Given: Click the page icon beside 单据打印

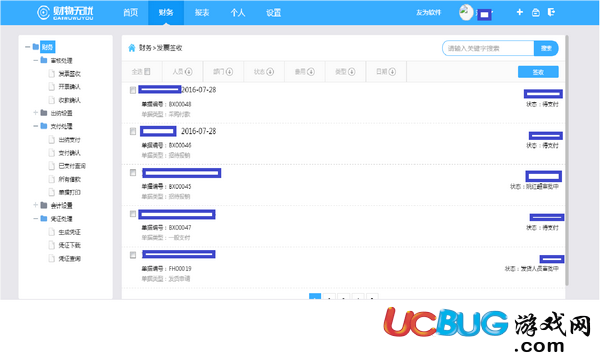Looking at the screenshot, I should point(52,192).
